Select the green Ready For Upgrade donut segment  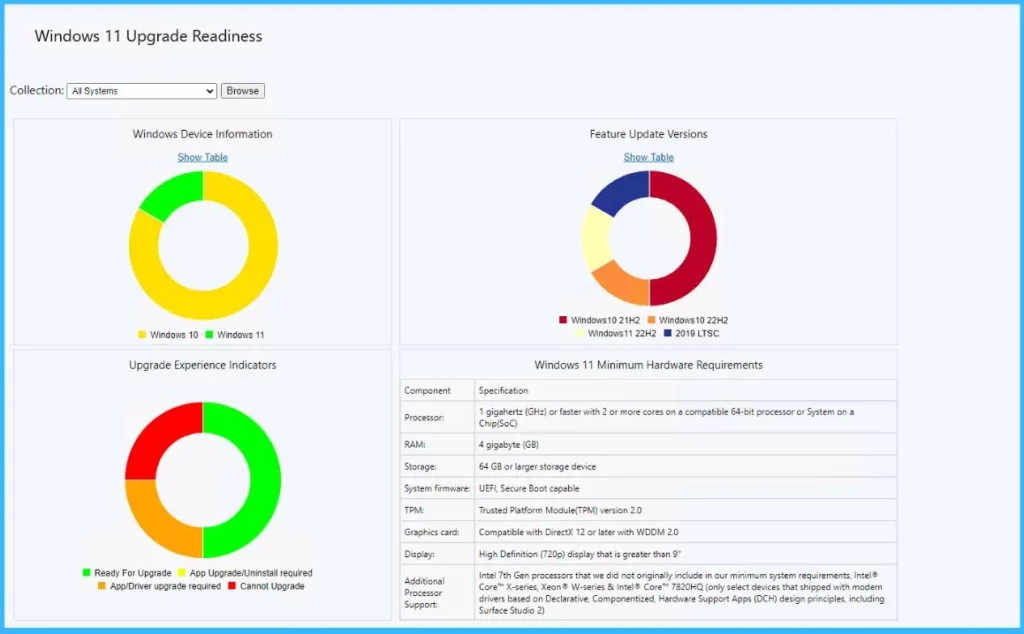[x=264, y=480]
